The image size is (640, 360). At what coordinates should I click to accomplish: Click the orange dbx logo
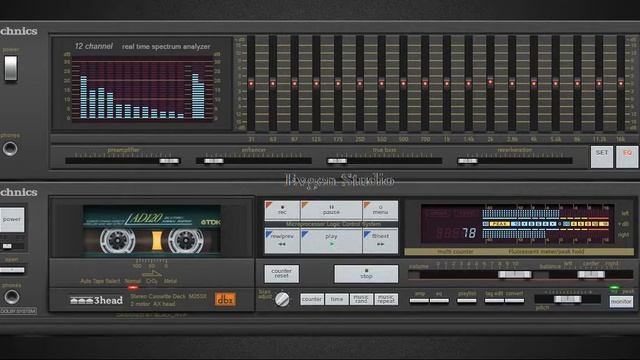225,300
